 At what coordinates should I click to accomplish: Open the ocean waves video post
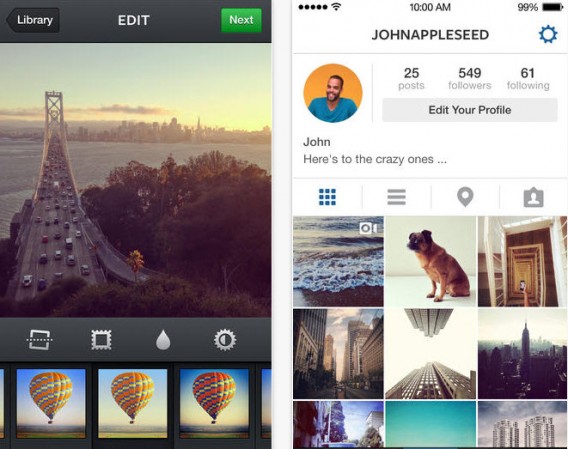tap(338, 261)
